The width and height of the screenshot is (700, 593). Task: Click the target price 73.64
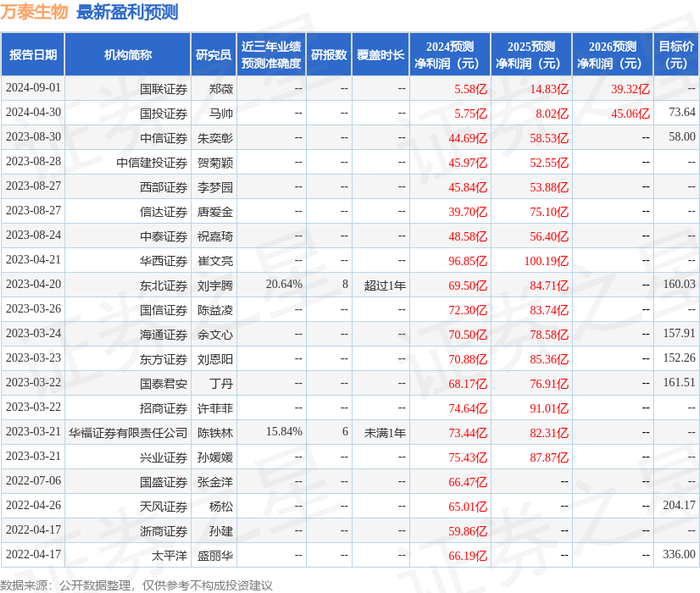click(682, 112)
